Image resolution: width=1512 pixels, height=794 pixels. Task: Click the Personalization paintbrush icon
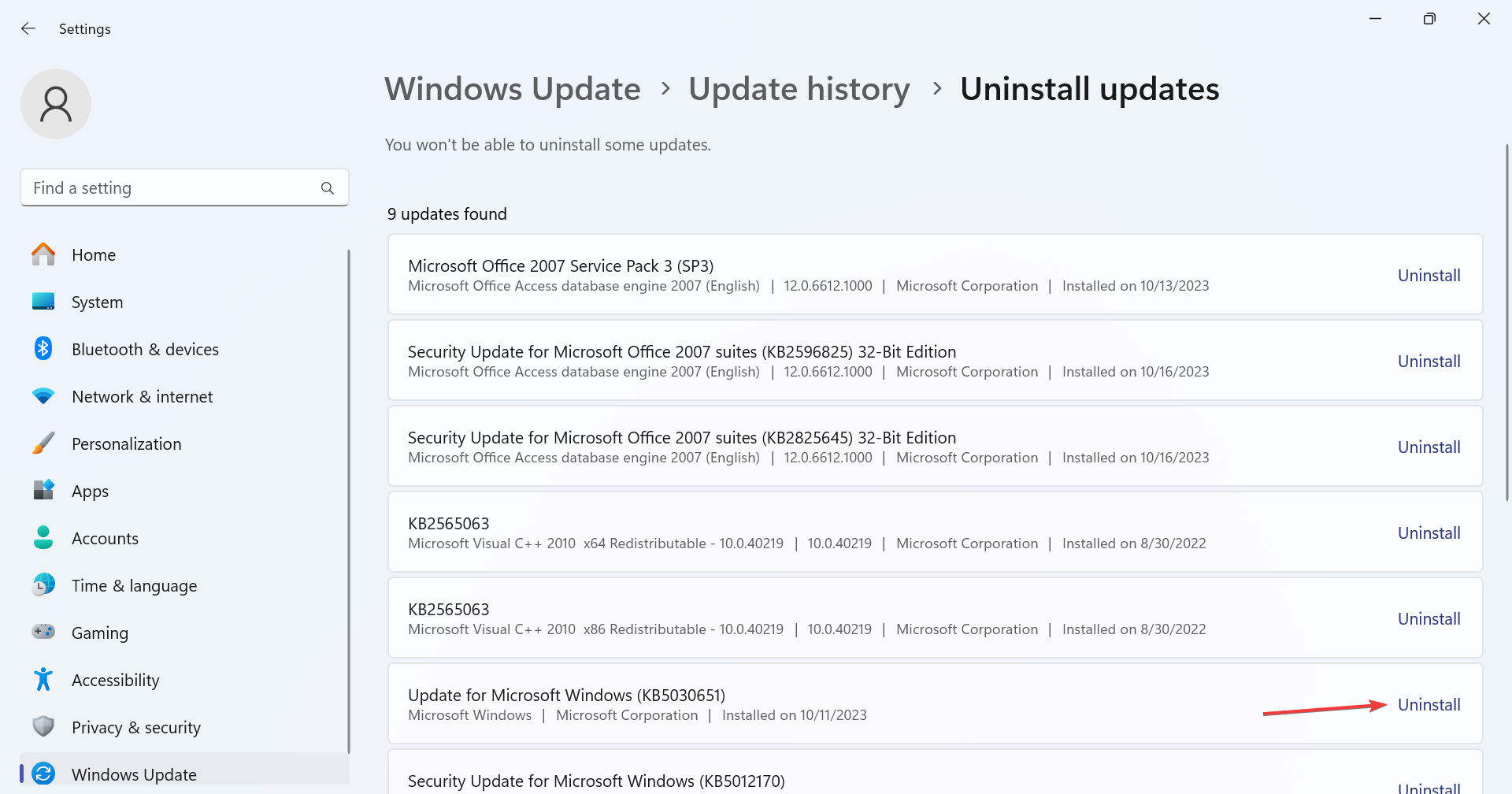click(x=43, y=443)
